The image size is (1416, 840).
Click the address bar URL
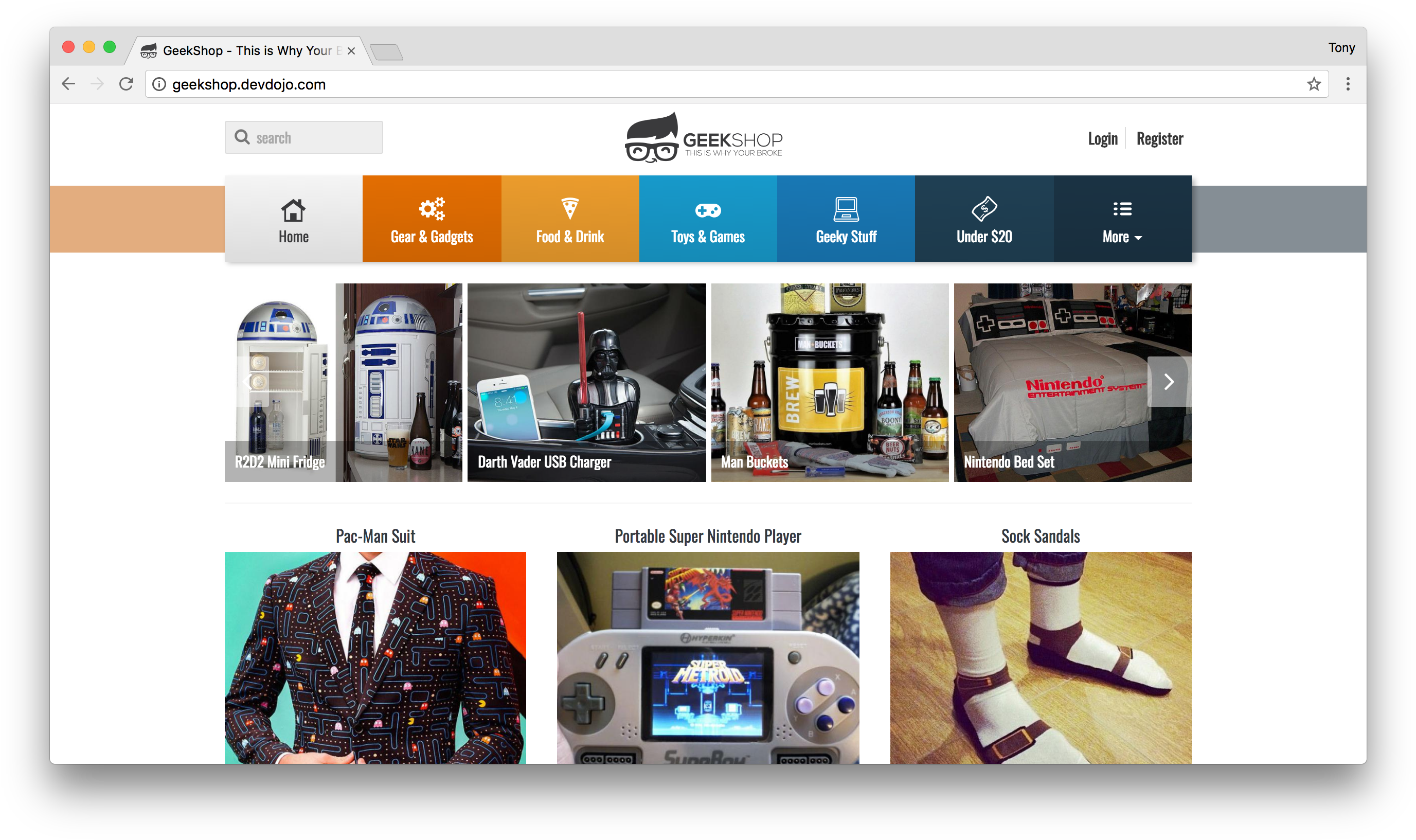pos(249,84)
